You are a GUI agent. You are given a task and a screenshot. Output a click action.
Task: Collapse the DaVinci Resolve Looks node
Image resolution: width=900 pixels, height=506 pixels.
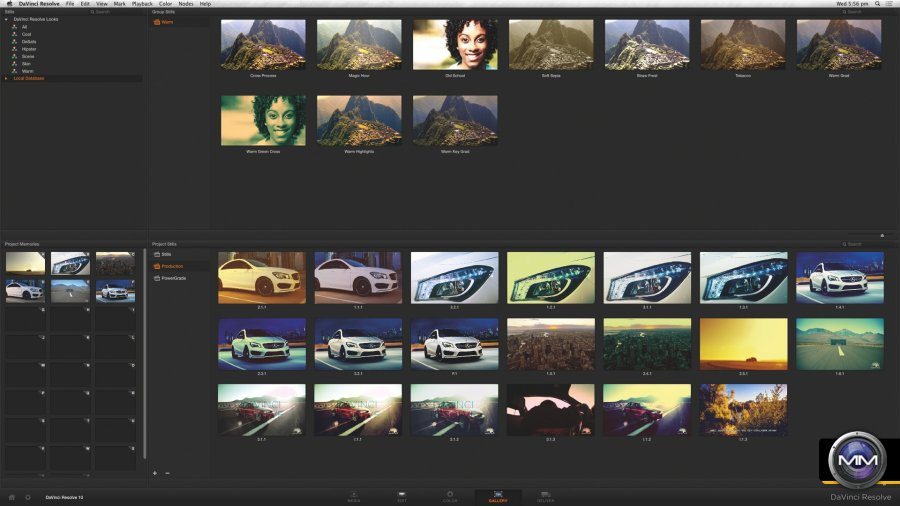point(7,19)
